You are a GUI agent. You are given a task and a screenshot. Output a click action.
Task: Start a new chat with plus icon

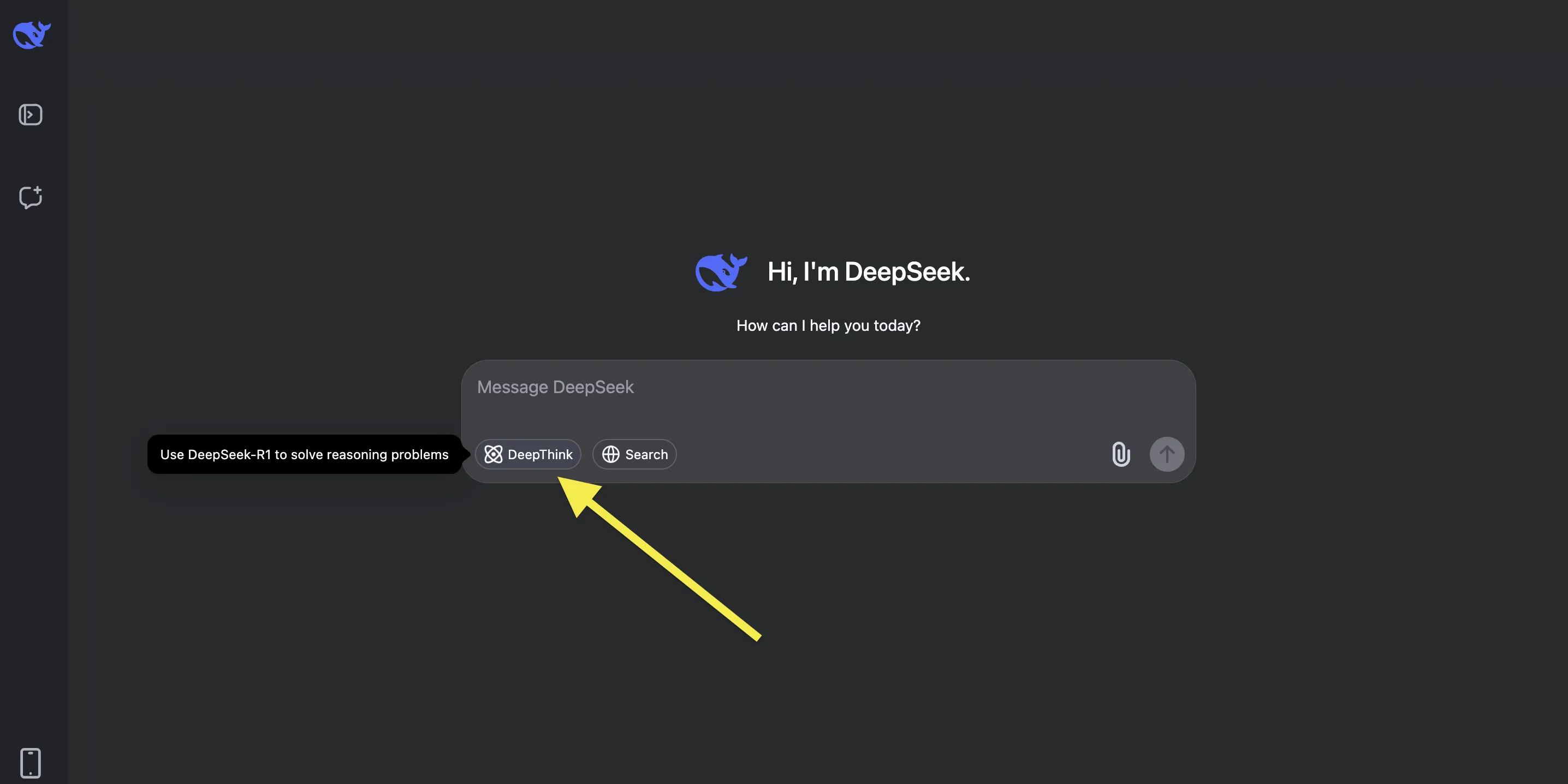coord(31,197)
